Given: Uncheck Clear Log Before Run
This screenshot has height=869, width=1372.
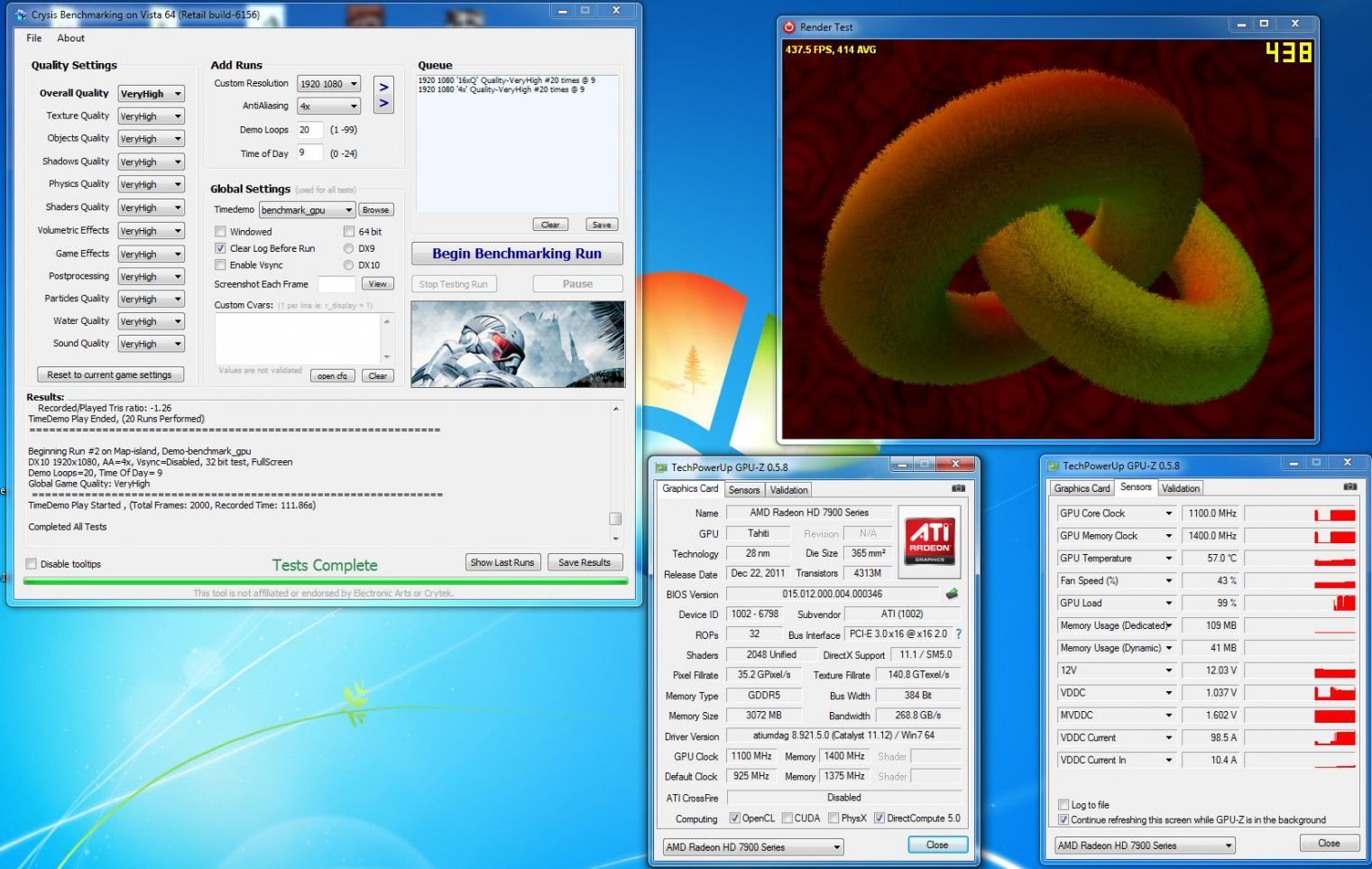Looking at the screenshot, I should point(220,248).
